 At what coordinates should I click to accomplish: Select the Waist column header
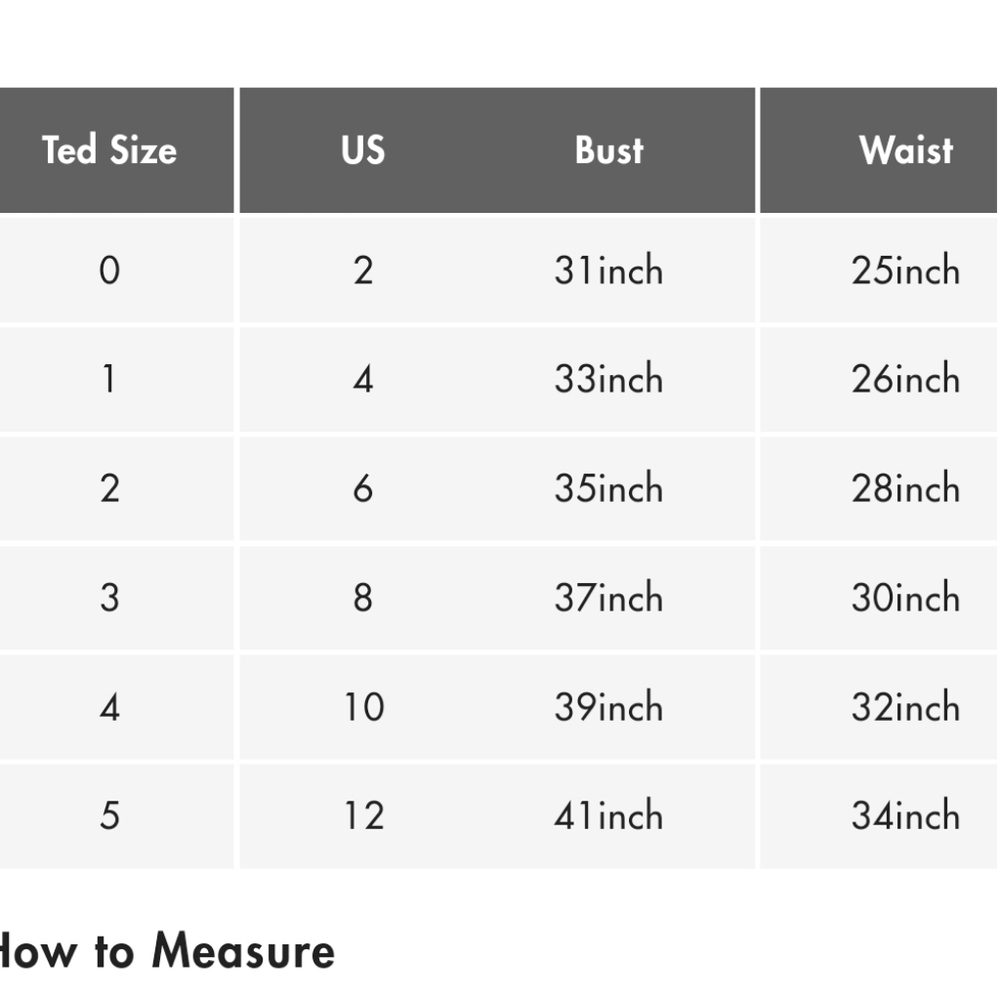coord(906,150)
